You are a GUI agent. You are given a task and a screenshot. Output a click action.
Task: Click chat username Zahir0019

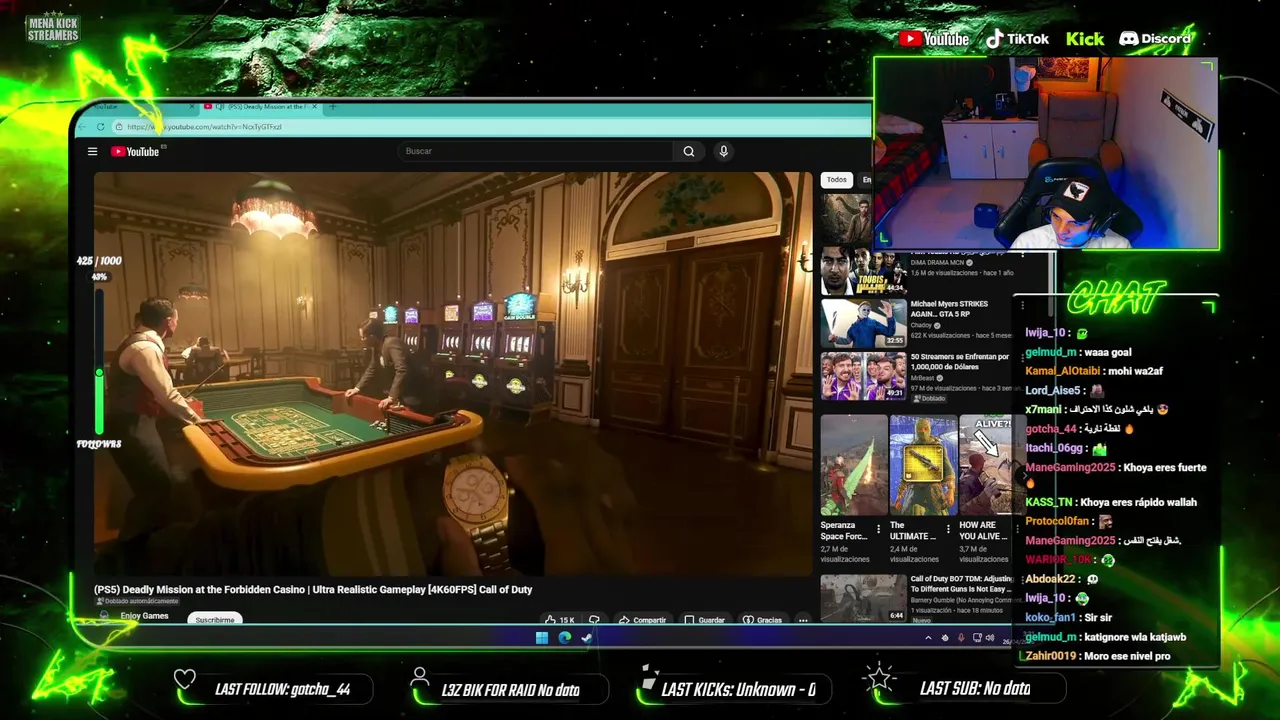(1049, 656)
